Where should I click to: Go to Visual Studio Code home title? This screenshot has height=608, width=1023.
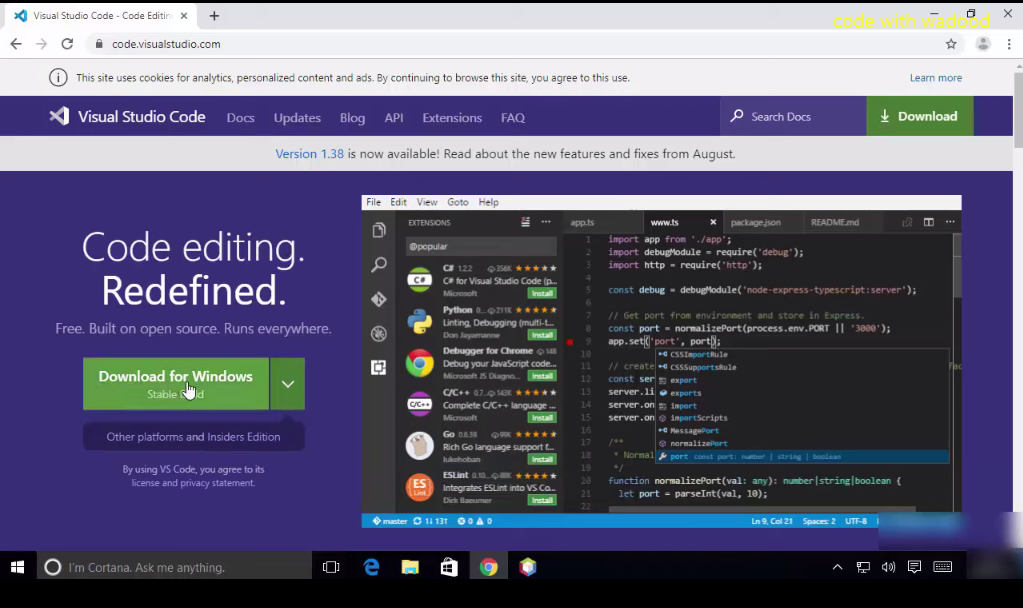tap(142, 117)
